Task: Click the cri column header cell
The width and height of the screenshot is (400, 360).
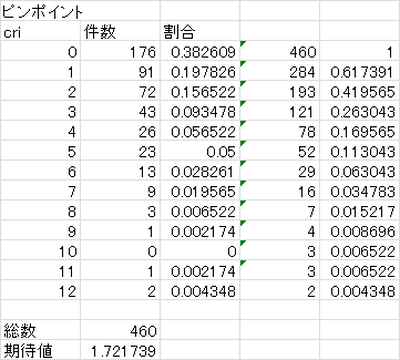Action: (40, 31)
